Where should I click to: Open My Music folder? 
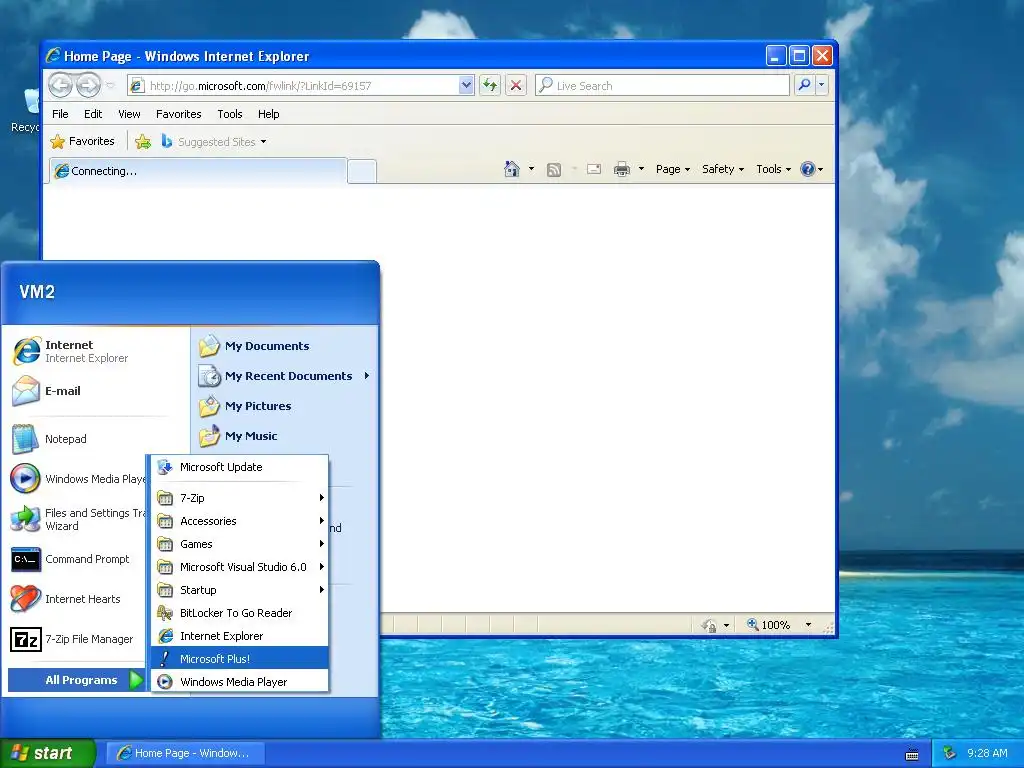coord(239,436)
